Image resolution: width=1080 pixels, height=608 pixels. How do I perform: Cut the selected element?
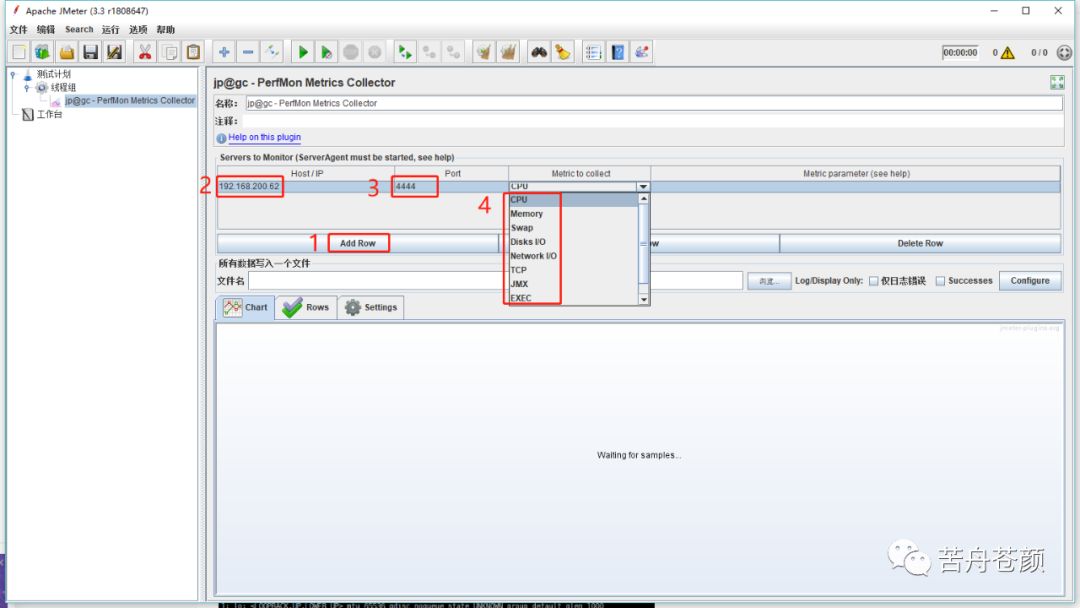[x=145, y=52]
